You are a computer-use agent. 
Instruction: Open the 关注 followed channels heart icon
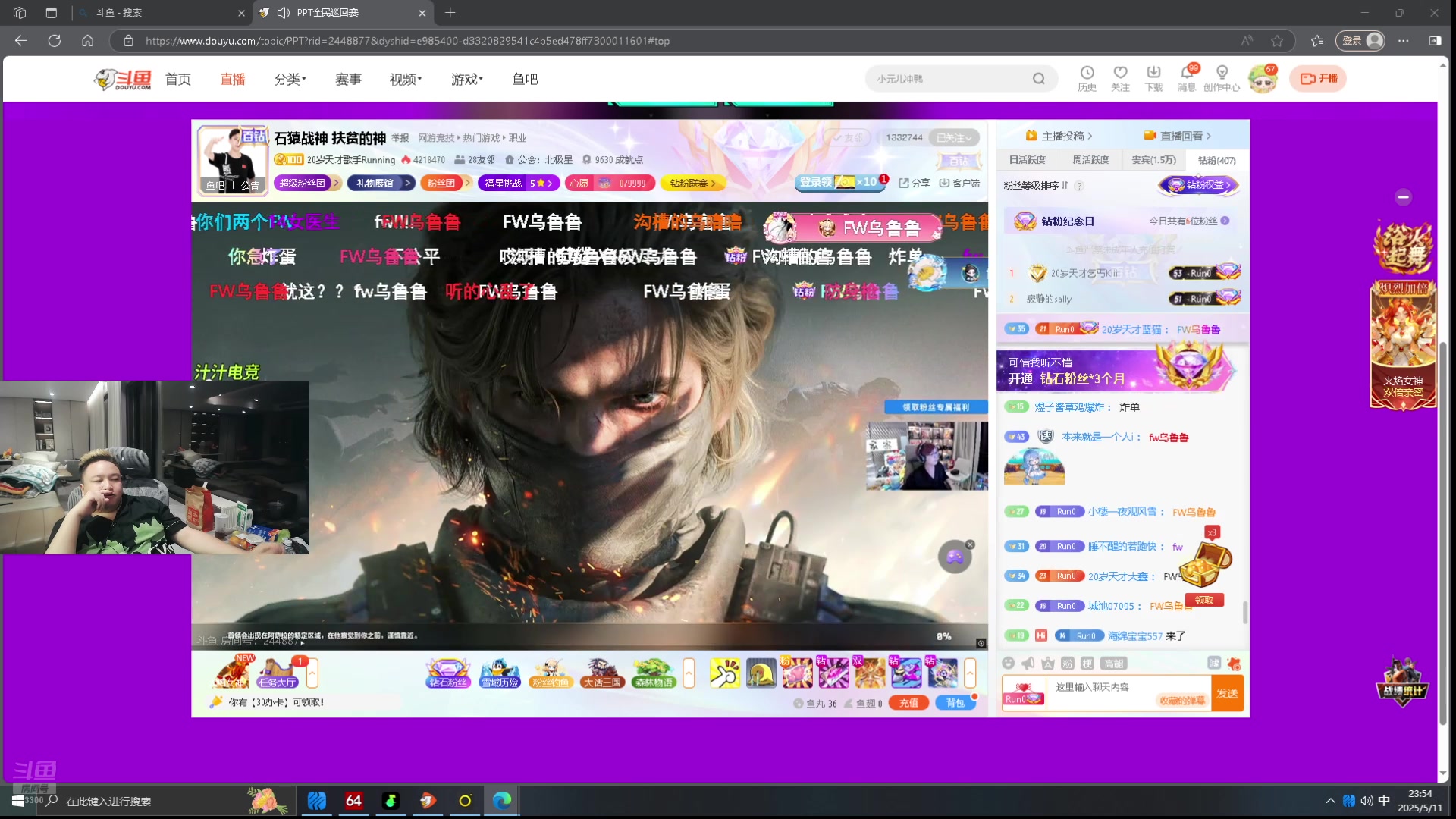[x=1120, y=78]
